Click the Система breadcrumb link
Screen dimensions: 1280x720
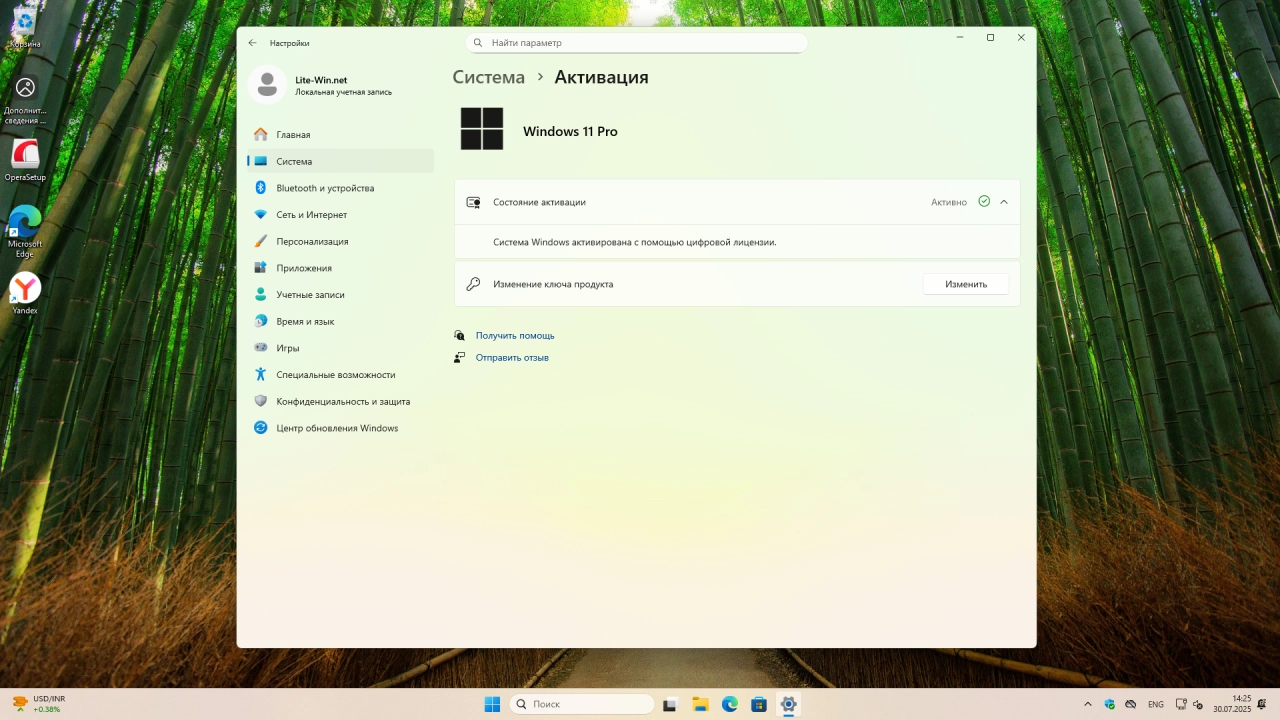[x=488, y=77]
